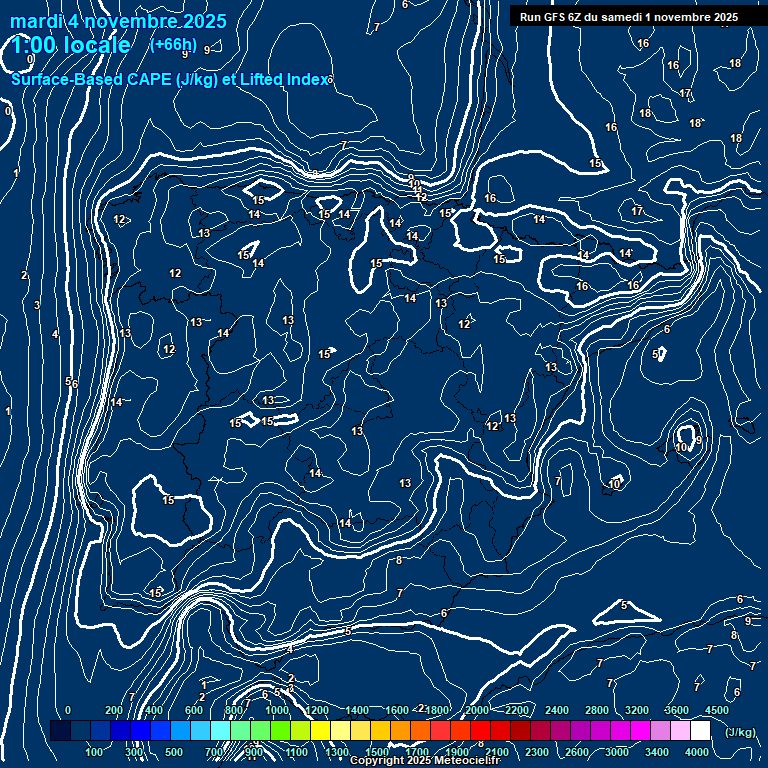This screenshot has height=768, width=768.
Task: Click the legend value "4000"
Action: [697, 752]
